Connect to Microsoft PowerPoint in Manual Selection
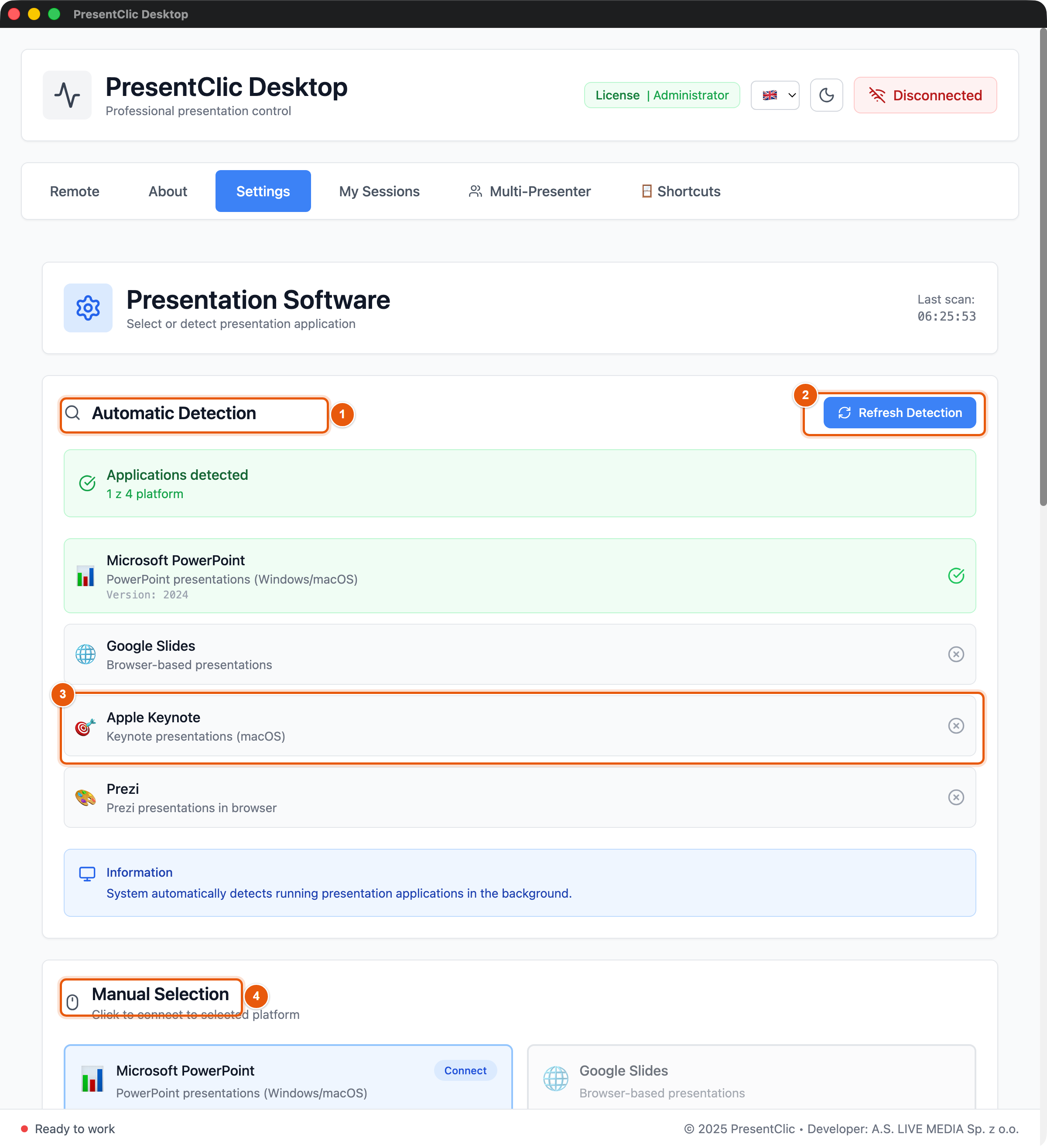Screen dimensions: 1047x1148 coord(465,1070)
